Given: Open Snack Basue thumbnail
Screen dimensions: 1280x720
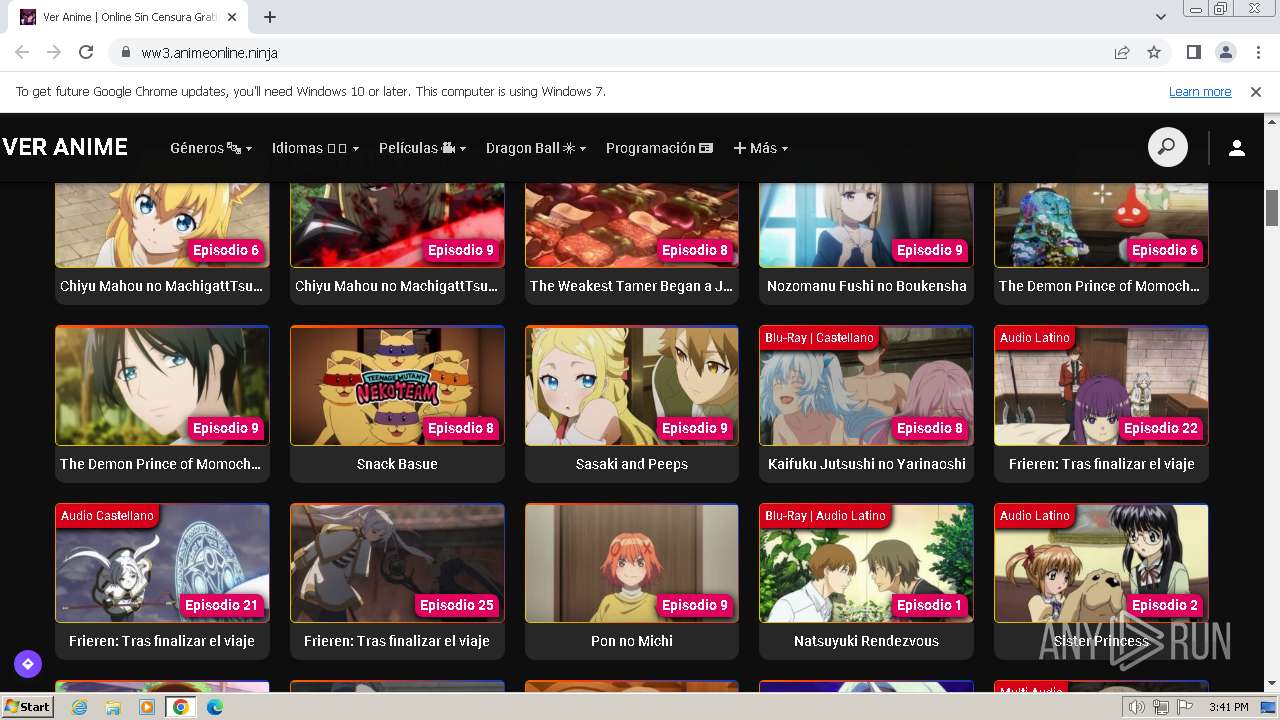Looking at the screenshot, I should click(397, 385).
